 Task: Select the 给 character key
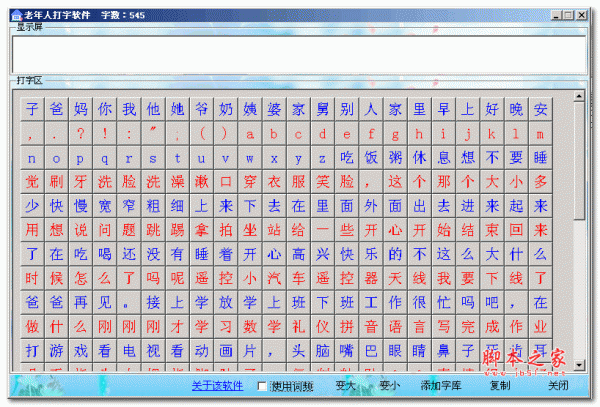(298, 230)
